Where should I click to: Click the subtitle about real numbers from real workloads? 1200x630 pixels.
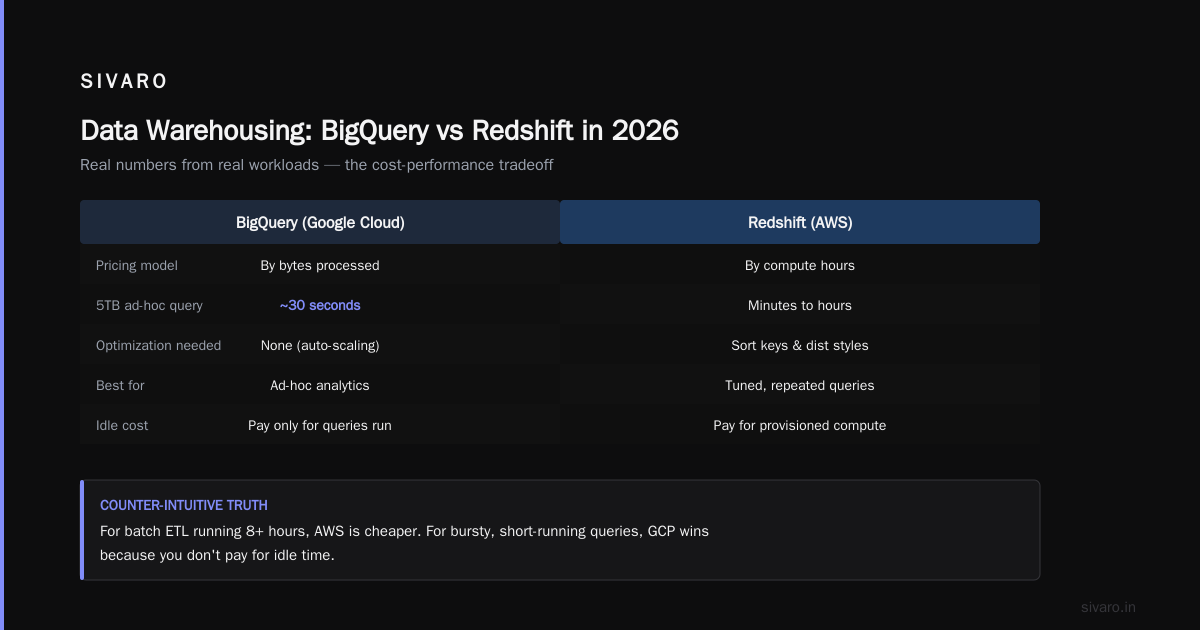pyautogui.click(x=316, y=164)
